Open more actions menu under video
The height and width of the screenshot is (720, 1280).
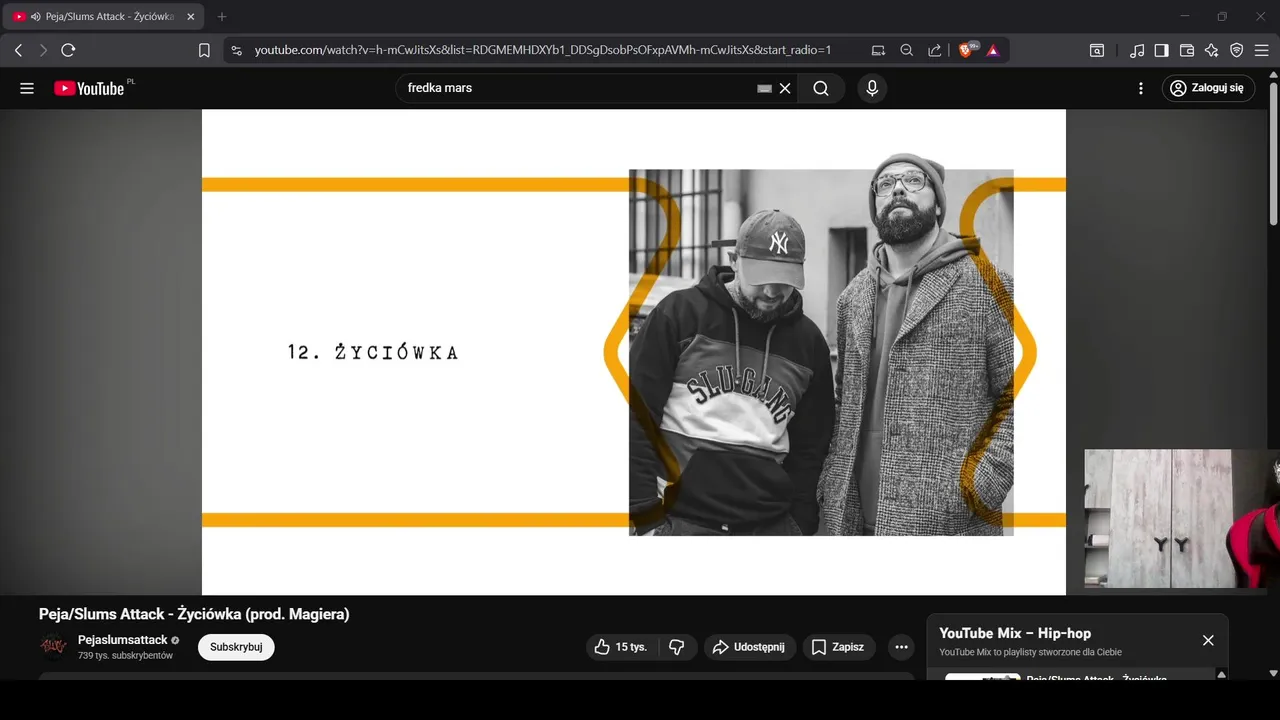[901, 647]
